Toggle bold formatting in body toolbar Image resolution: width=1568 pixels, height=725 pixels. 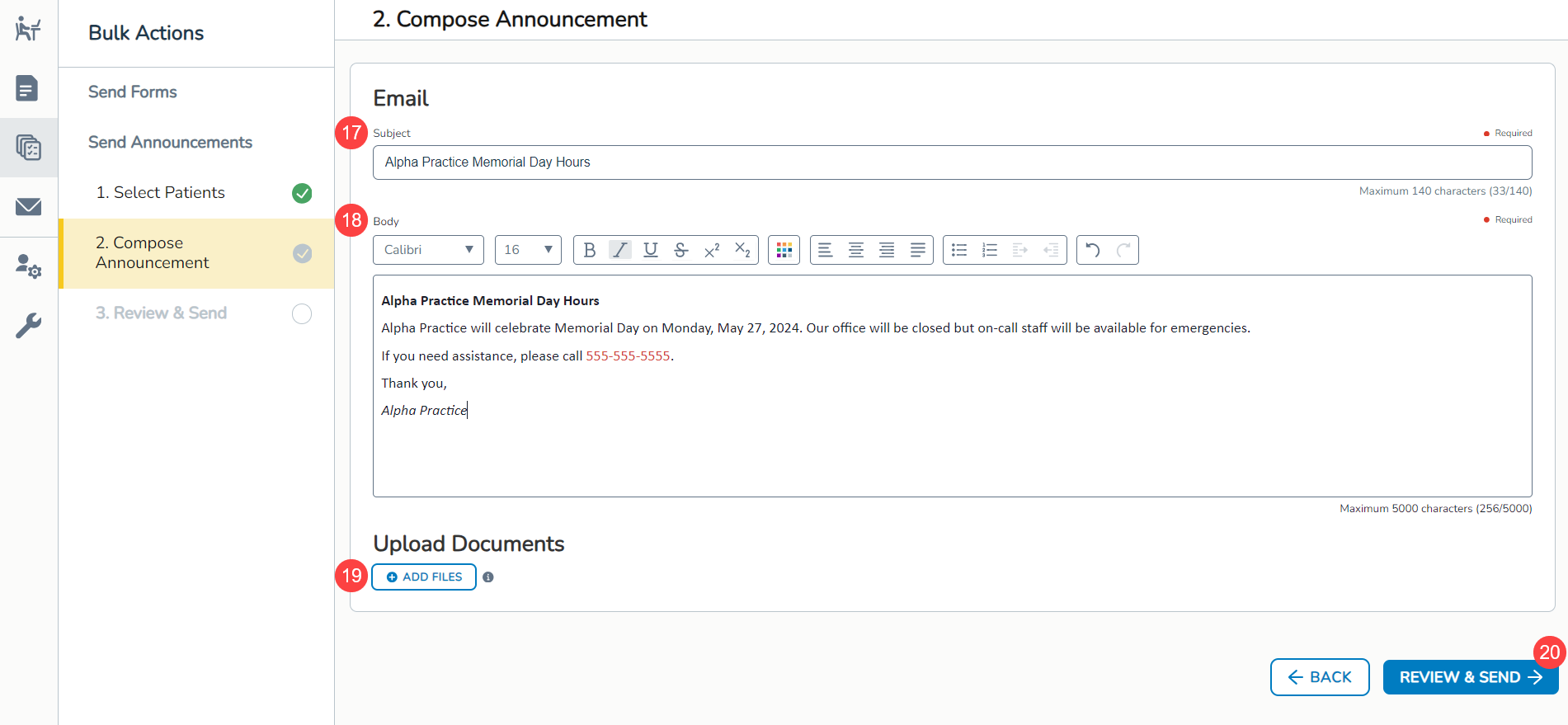589,250
